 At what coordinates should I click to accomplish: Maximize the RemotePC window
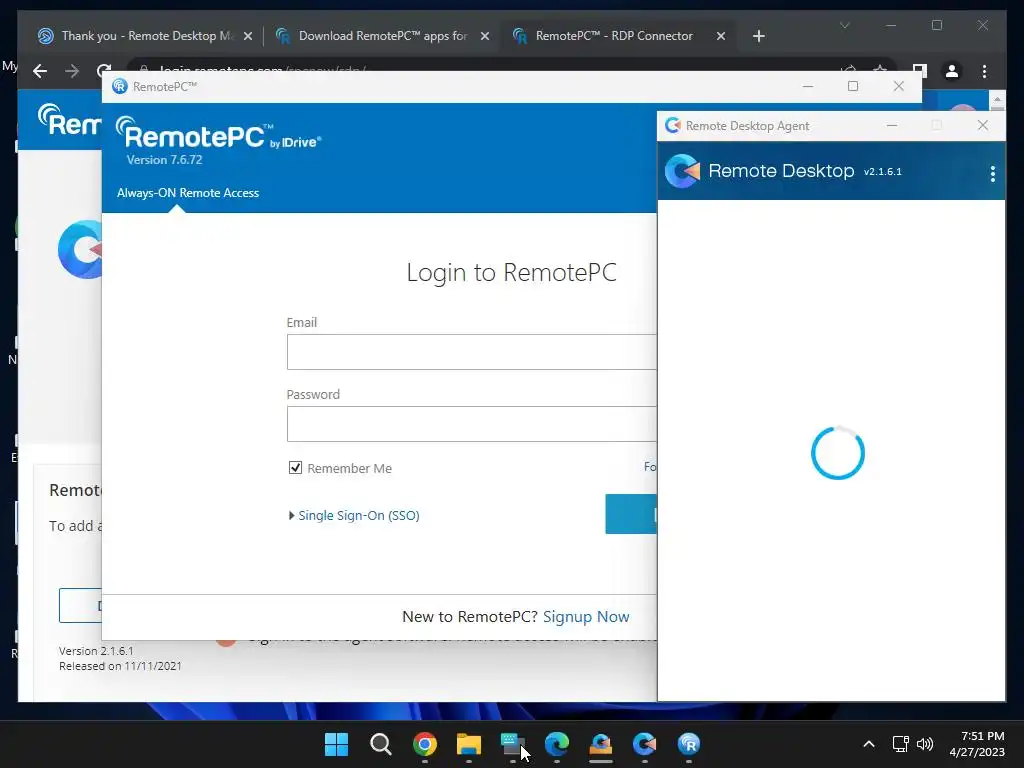point(853,86)
